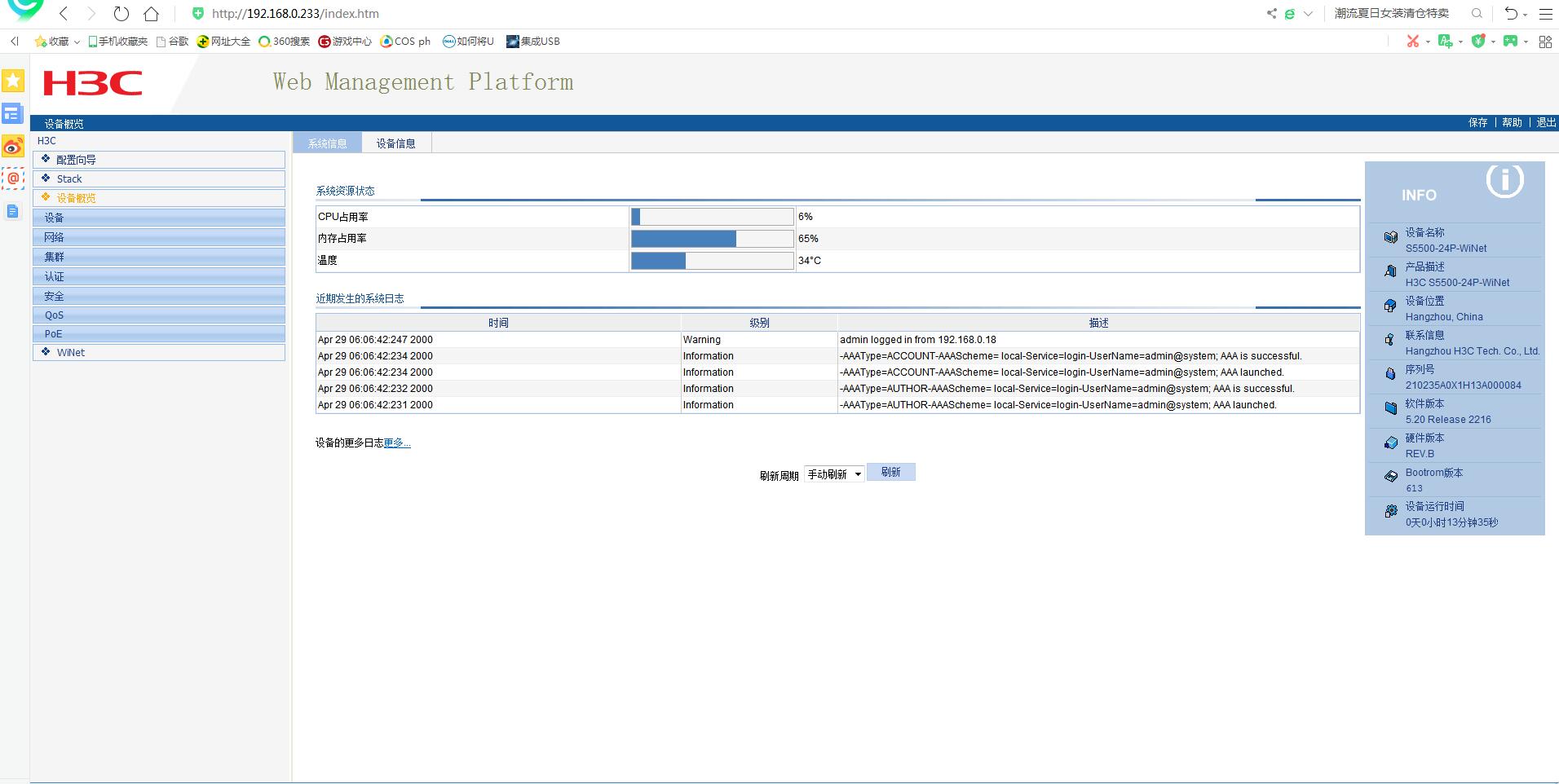Screen dimensions: 1559x784
Task: Open the browser hamburger menu
Action: coord(1545,14)
